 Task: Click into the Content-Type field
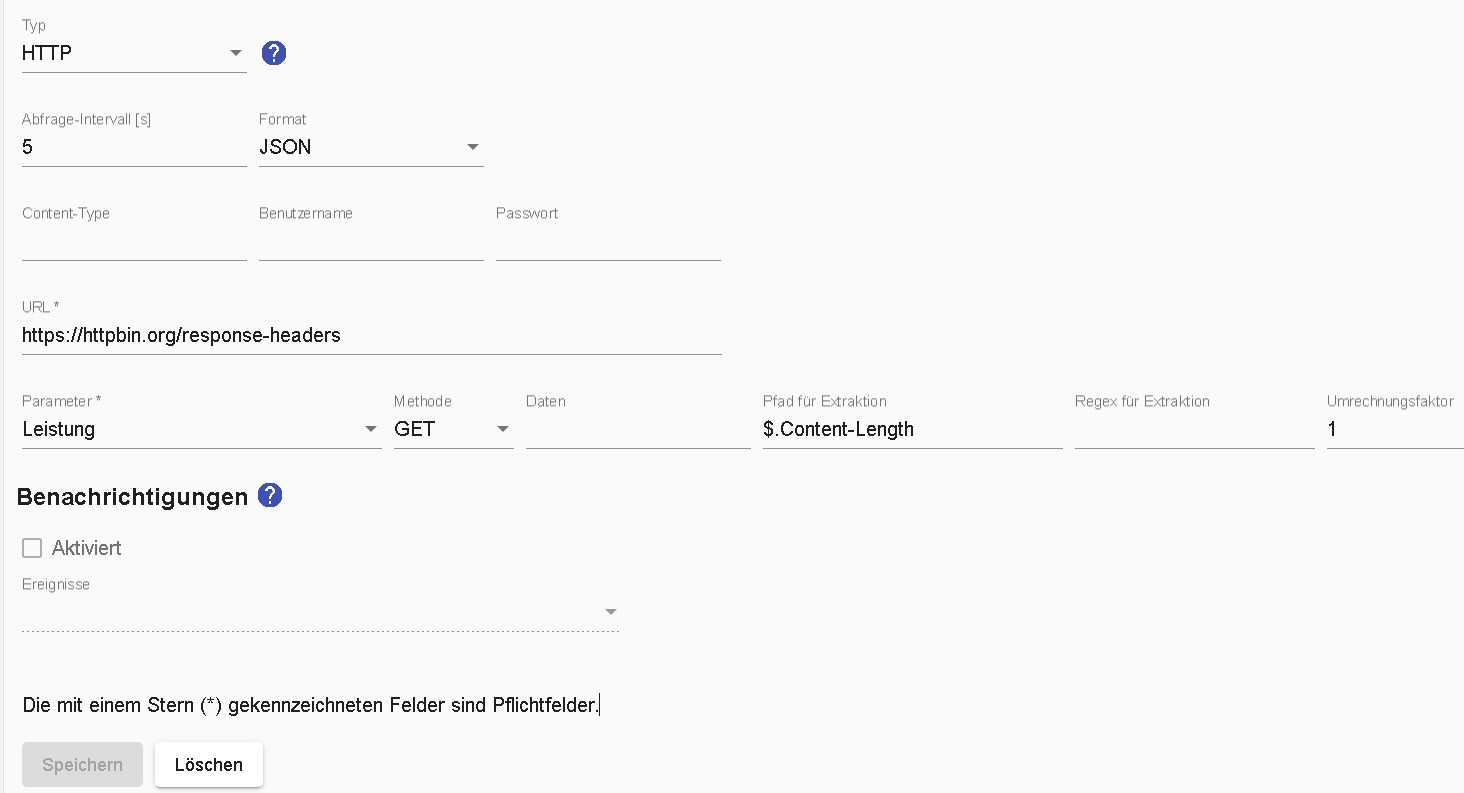tap(134, 241)
